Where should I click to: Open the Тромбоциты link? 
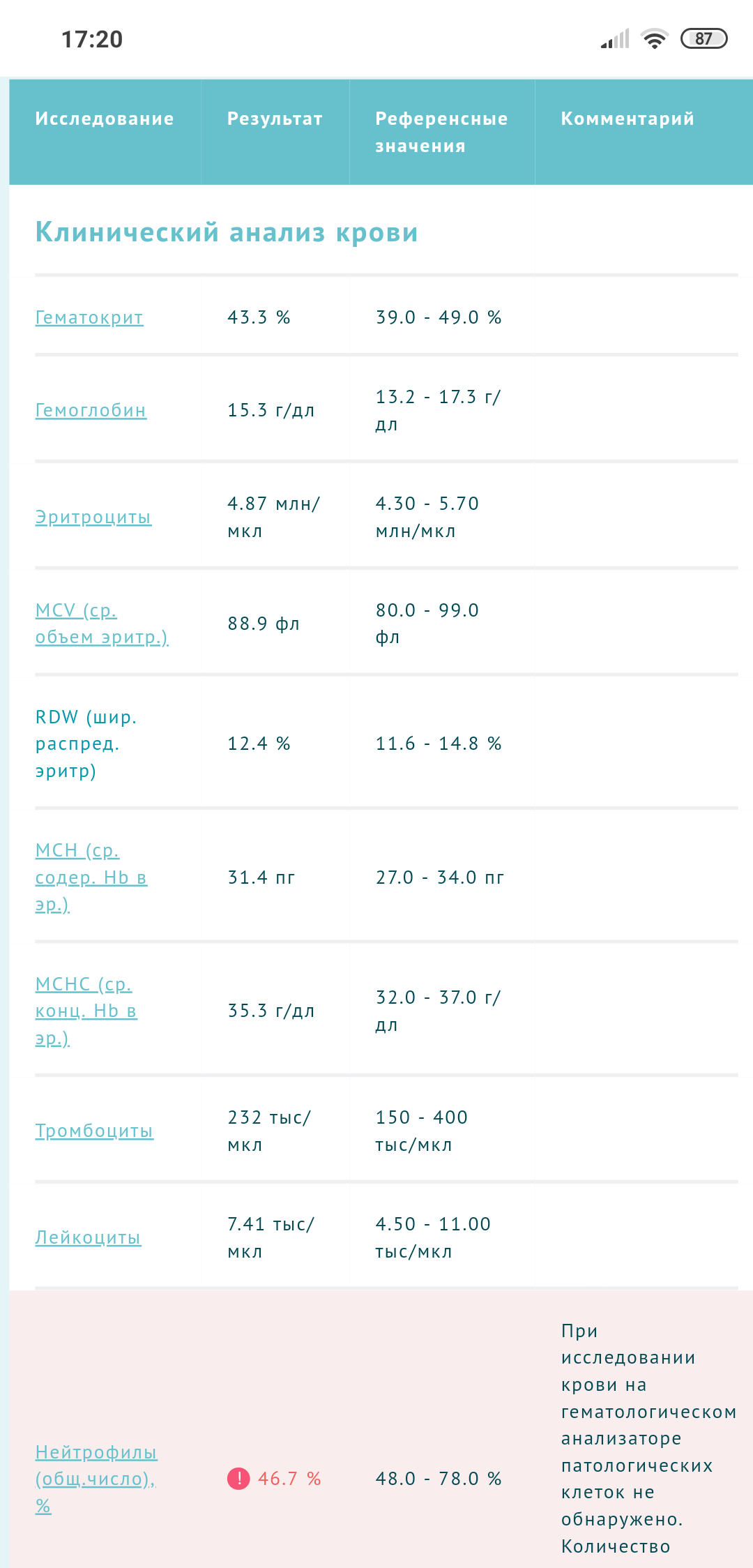click(x=94, y=1131)
